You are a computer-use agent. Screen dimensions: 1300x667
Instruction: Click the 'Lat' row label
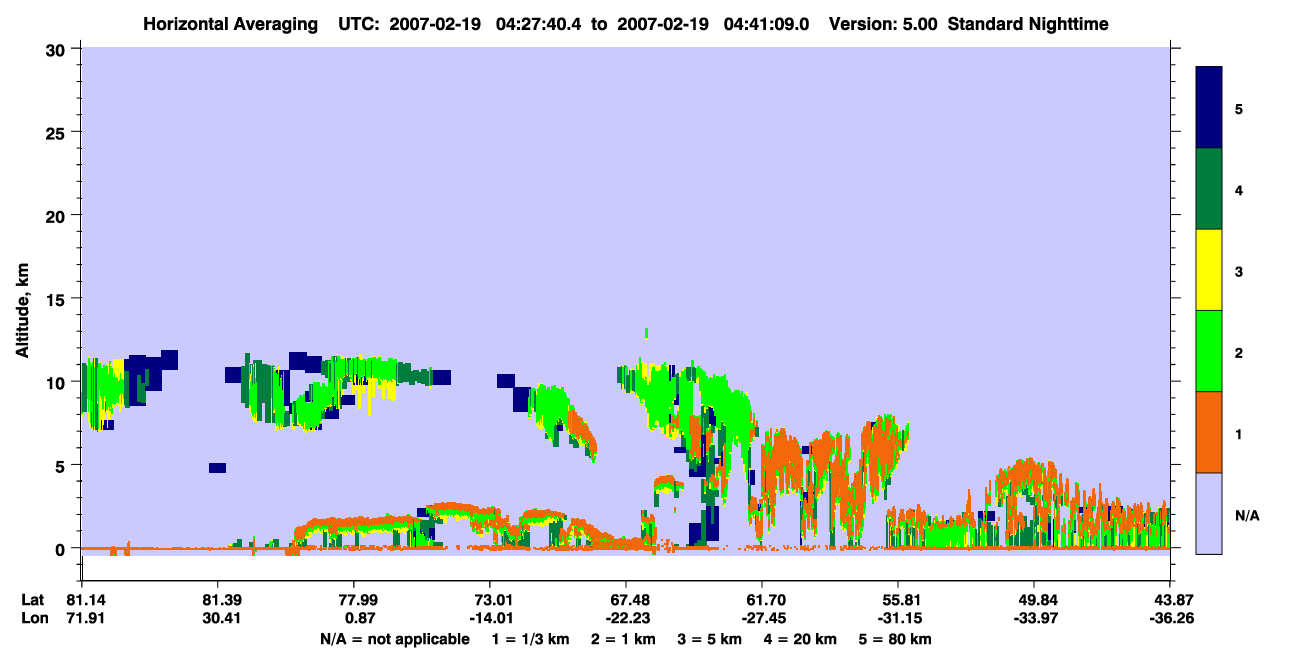(32, 599)
